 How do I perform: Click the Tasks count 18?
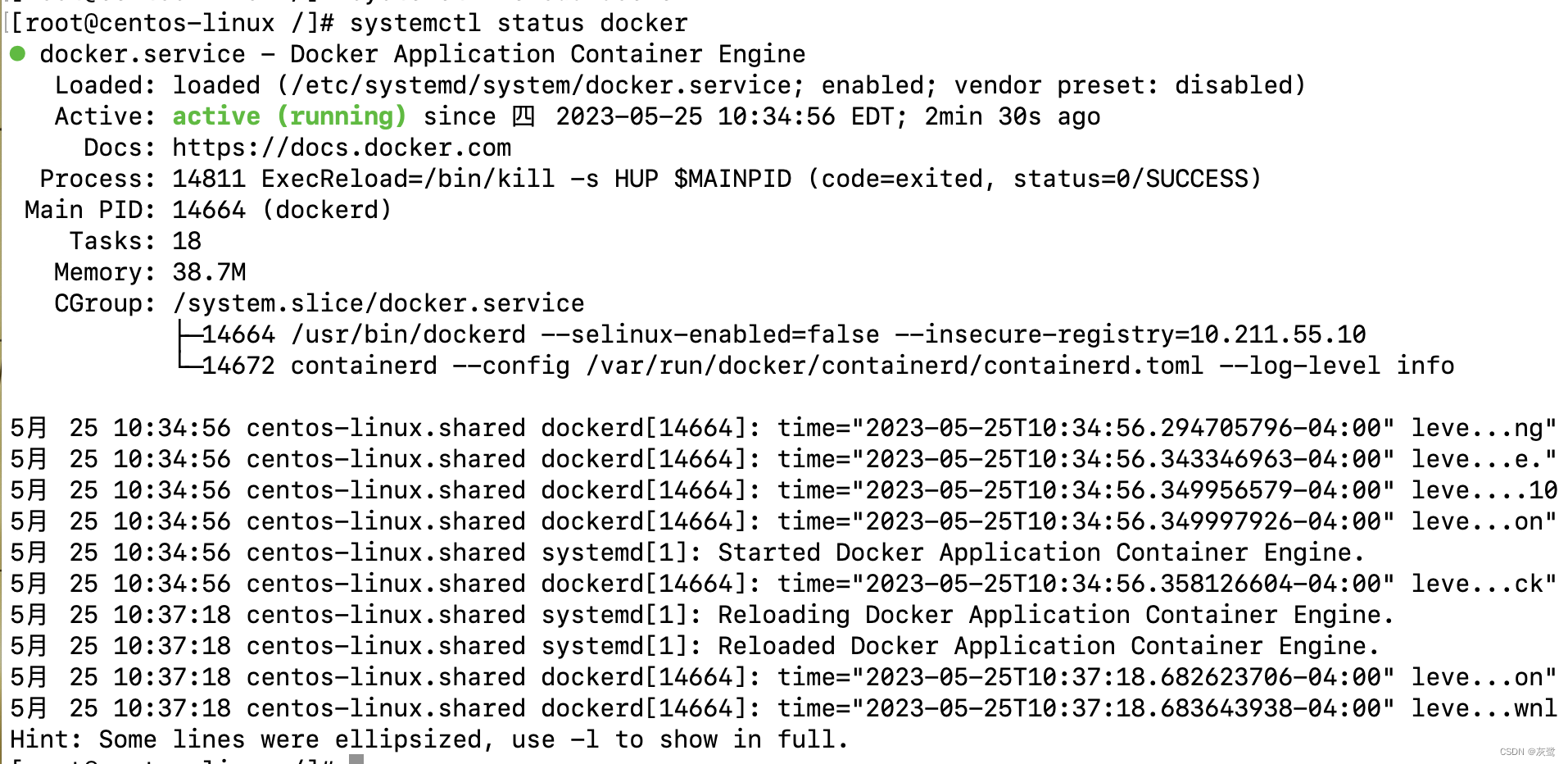coord(187,241)
